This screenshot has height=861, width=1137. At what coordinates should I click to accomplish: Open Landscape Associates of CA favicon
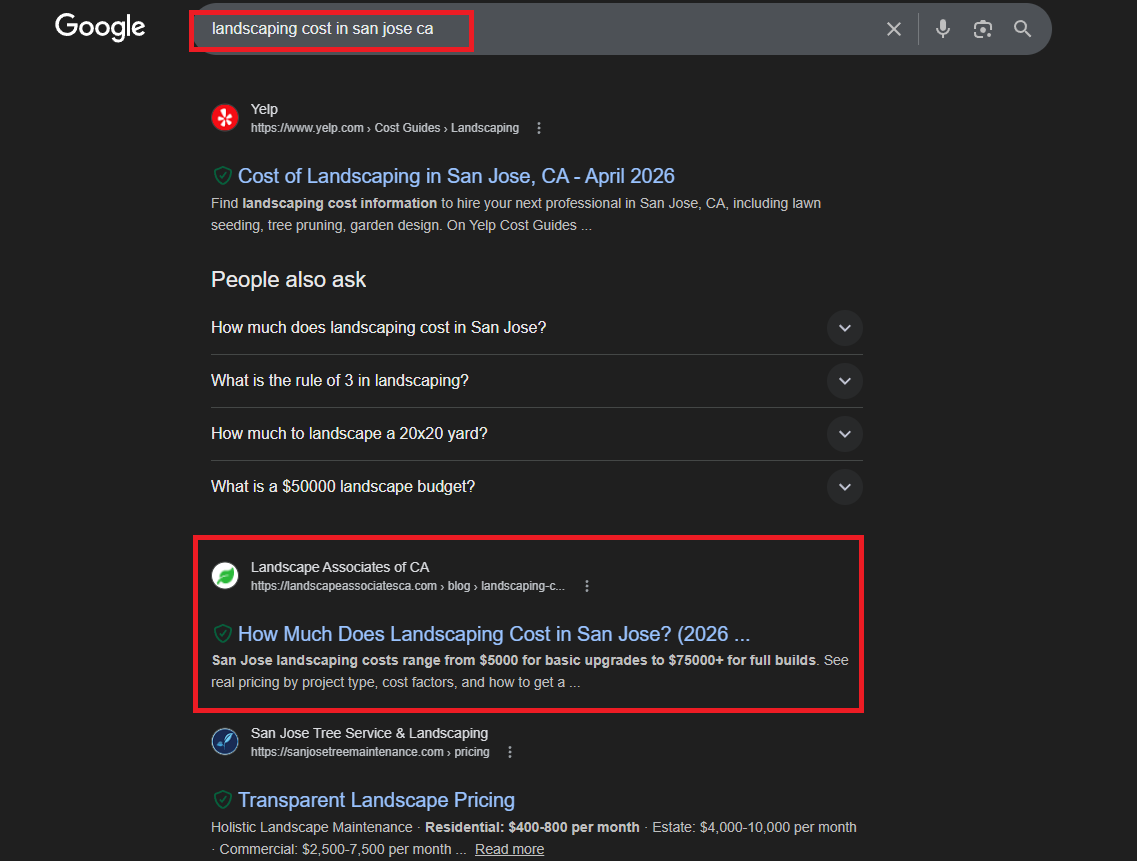pyautogui.click(x=225, y=576)
